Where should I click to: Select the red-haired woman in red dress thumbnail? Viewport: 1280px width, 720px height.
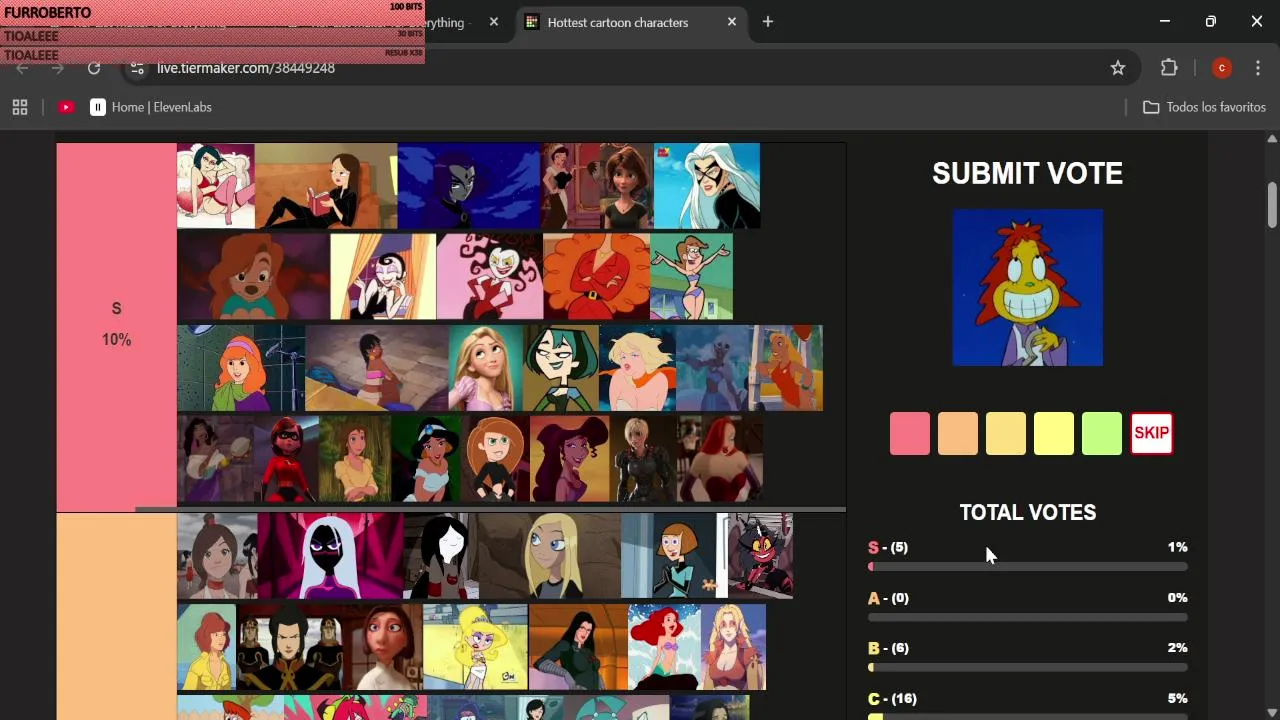(596, 277)
